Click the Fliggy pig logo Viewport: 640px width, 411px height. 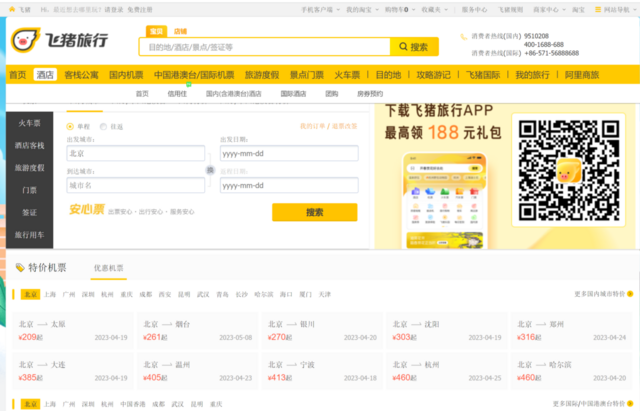pos(25,40)
